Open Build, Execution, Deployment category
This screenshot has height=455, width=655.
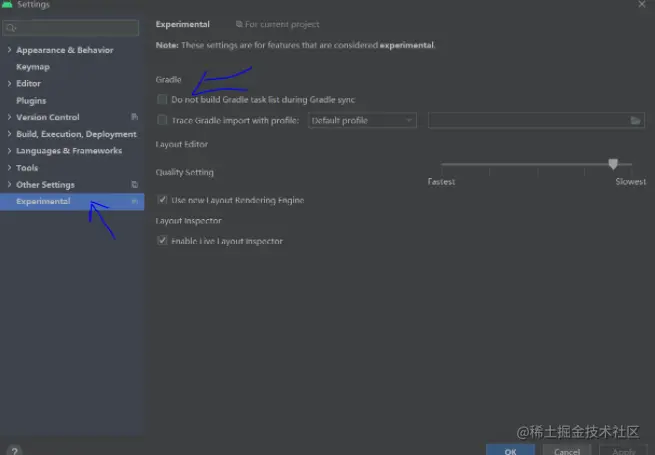pos(76,134)
